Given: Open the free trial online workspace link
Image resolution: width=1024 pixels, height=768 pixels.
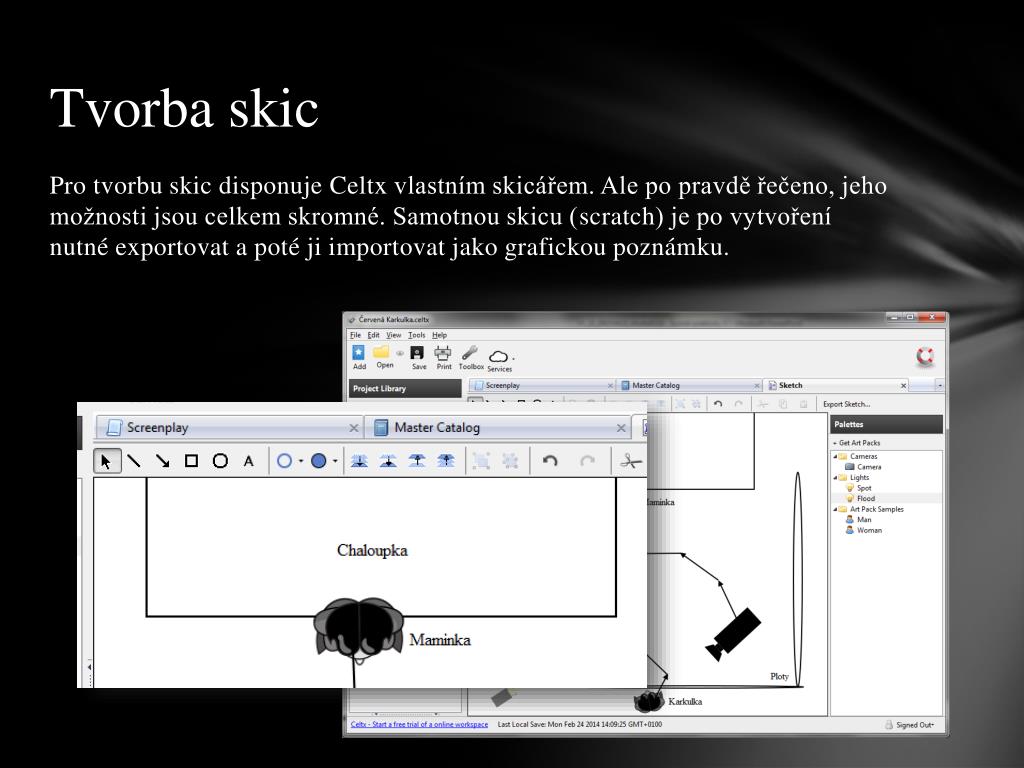Looking at the screenshot, I should tap(419, 724).
